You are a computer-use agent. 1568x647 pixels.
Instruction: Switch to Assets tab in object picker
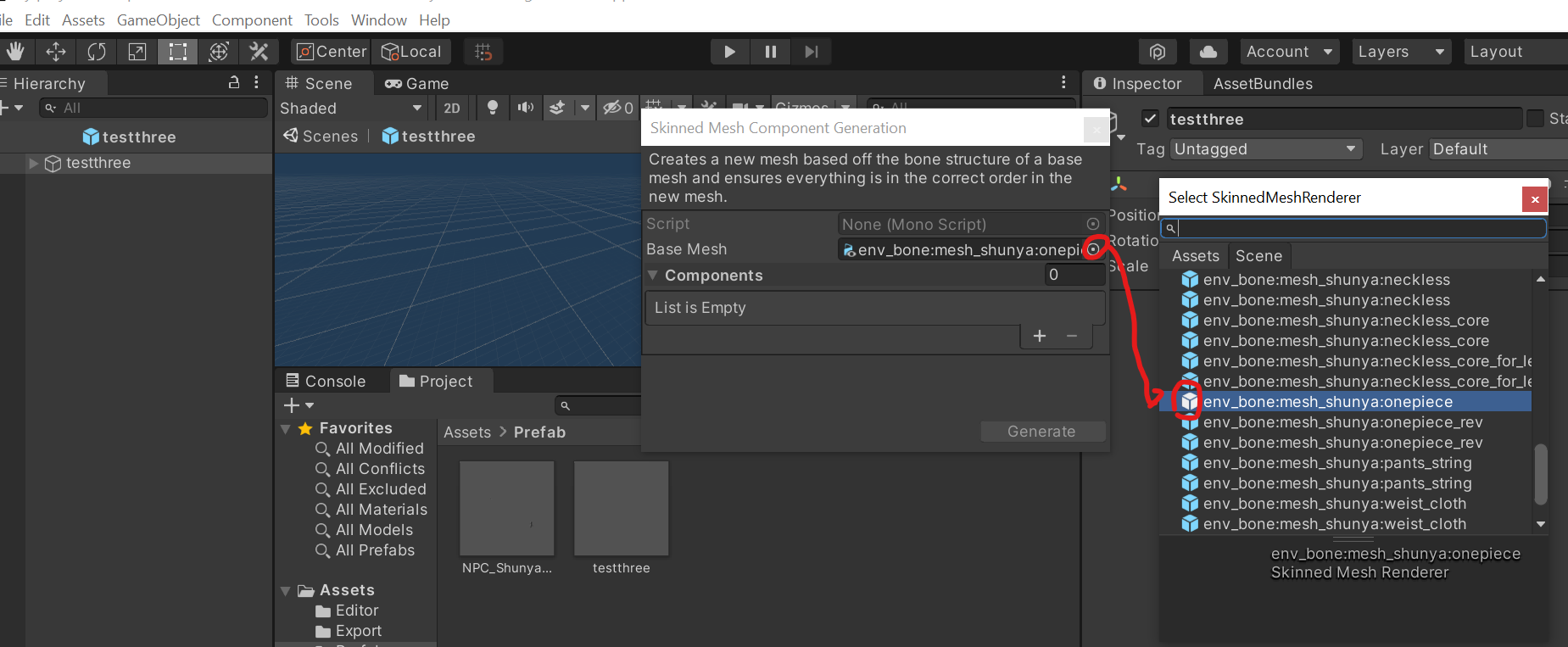pyautogui.click(x=1195, y=256)
